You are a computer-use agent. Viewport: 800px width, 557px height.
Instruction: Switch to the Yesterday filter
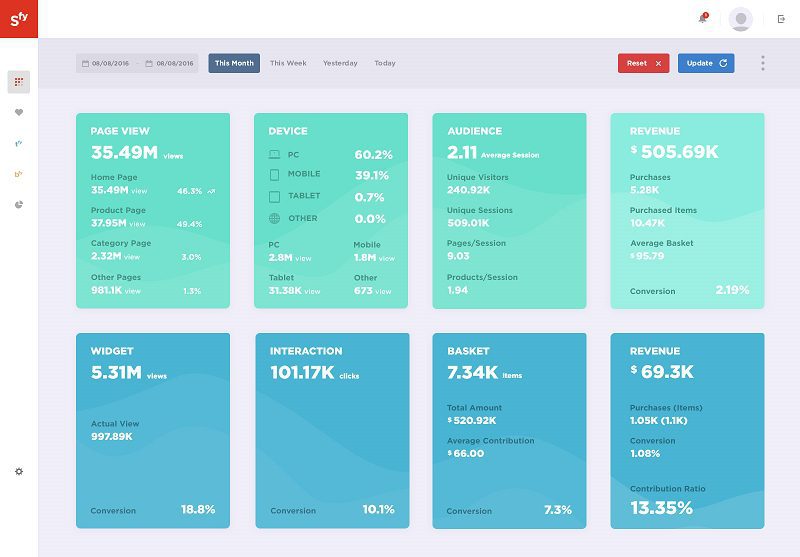(340, 63)
